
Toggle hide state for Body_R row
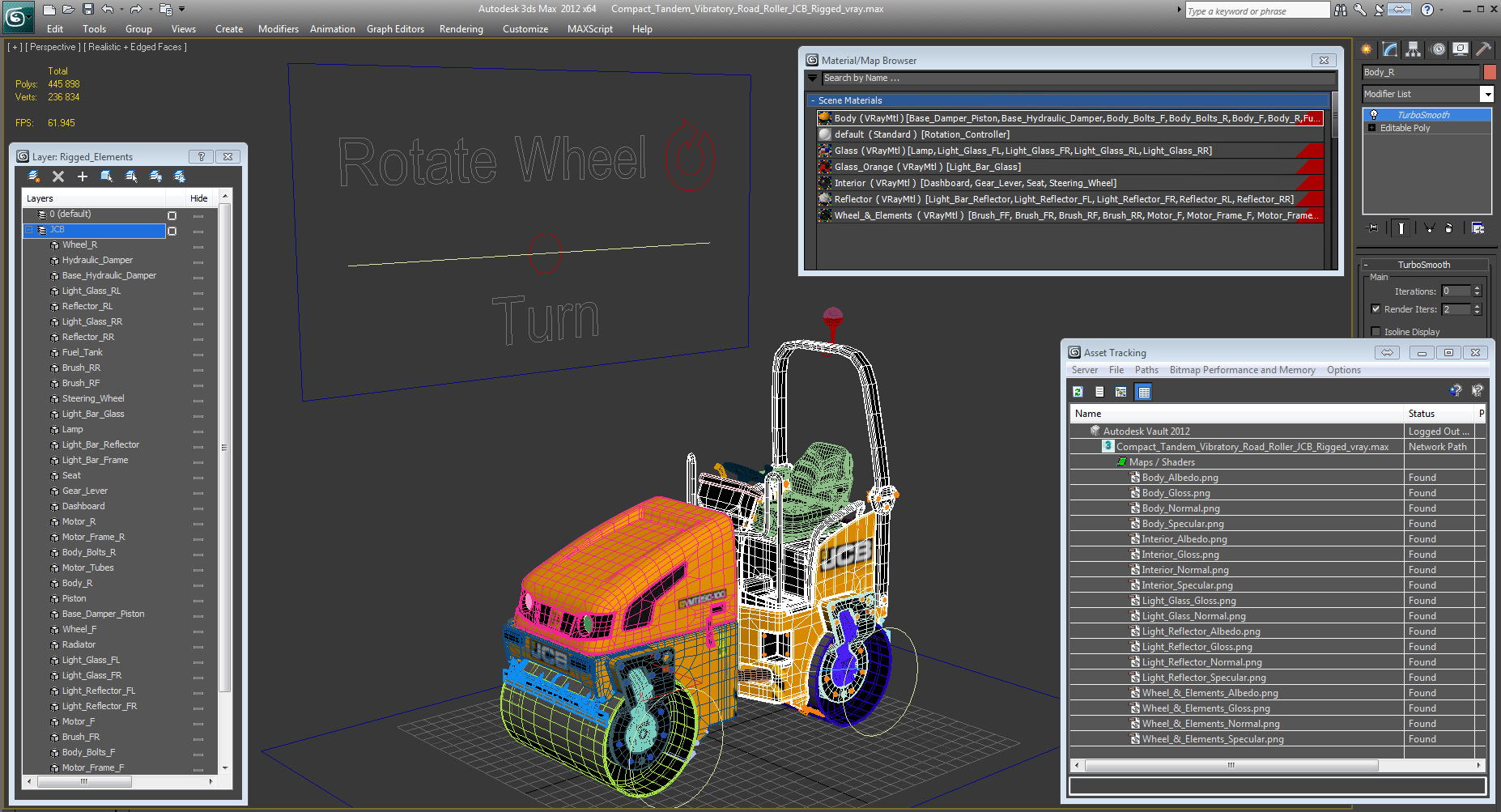[198, 584]
